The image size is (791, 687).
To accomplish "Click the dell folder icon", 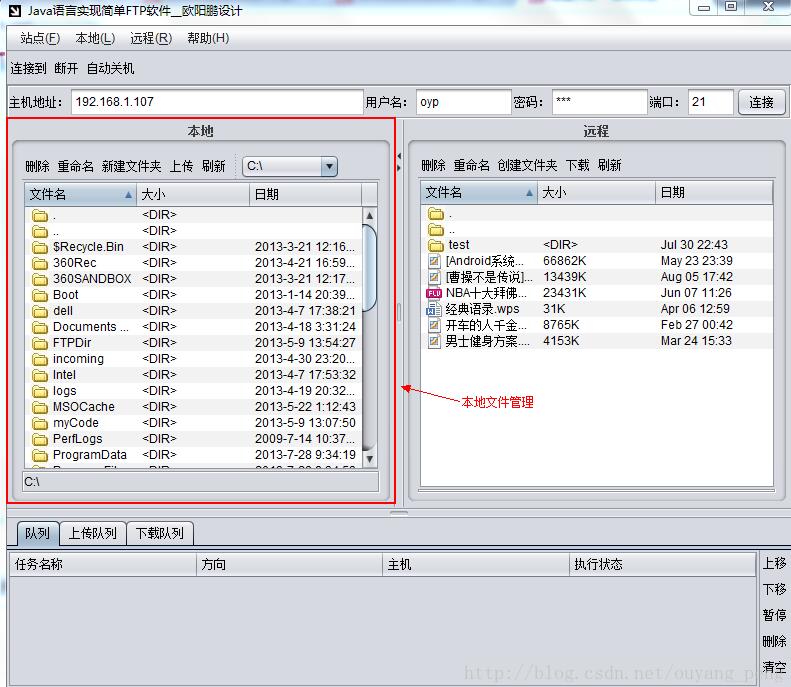I will [40, 311].
